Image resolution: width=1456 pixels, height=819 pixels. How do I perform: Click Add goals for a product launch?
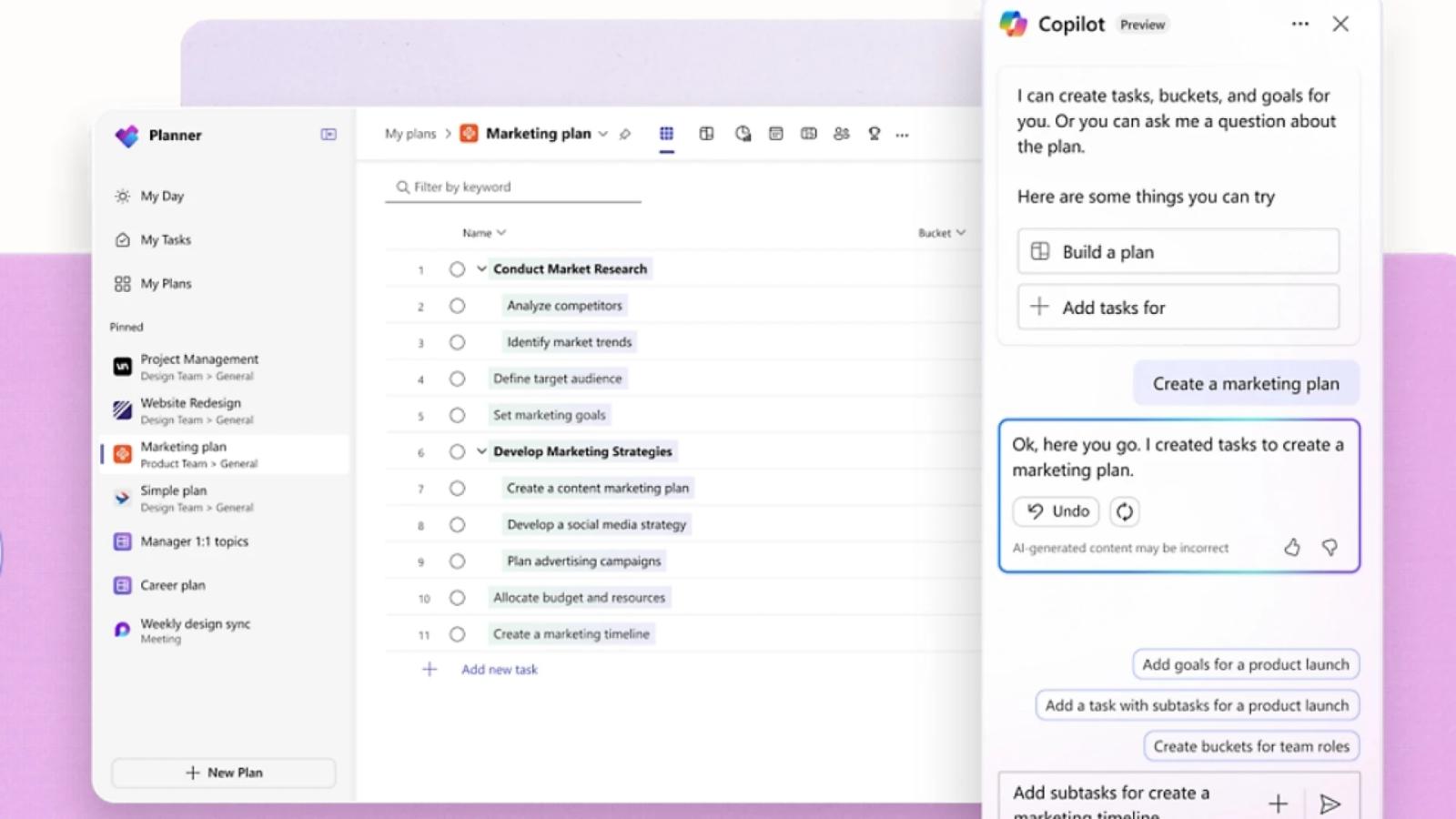[x=1246, y=664]
